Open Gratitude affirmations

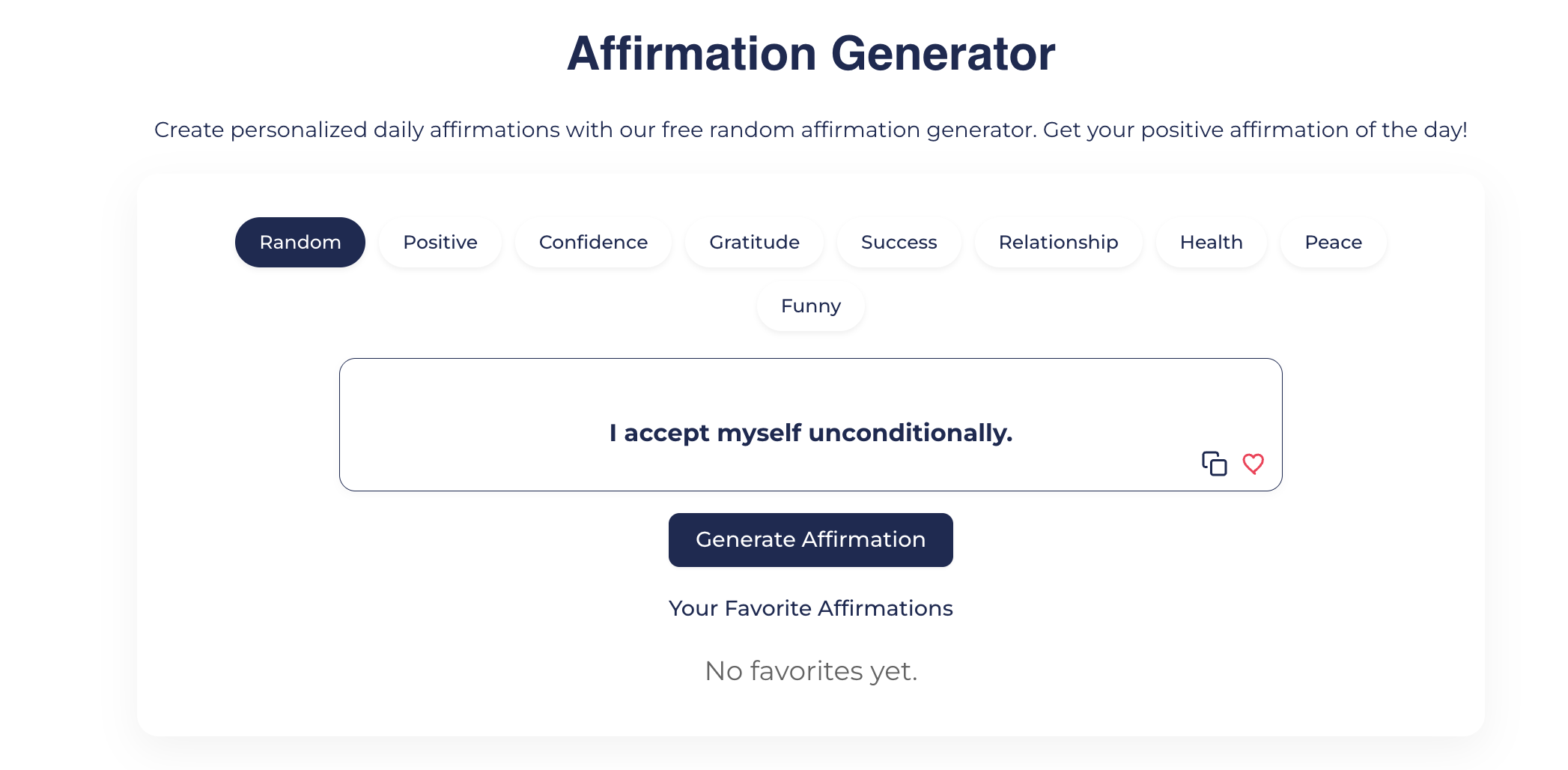tap(754, 242)
